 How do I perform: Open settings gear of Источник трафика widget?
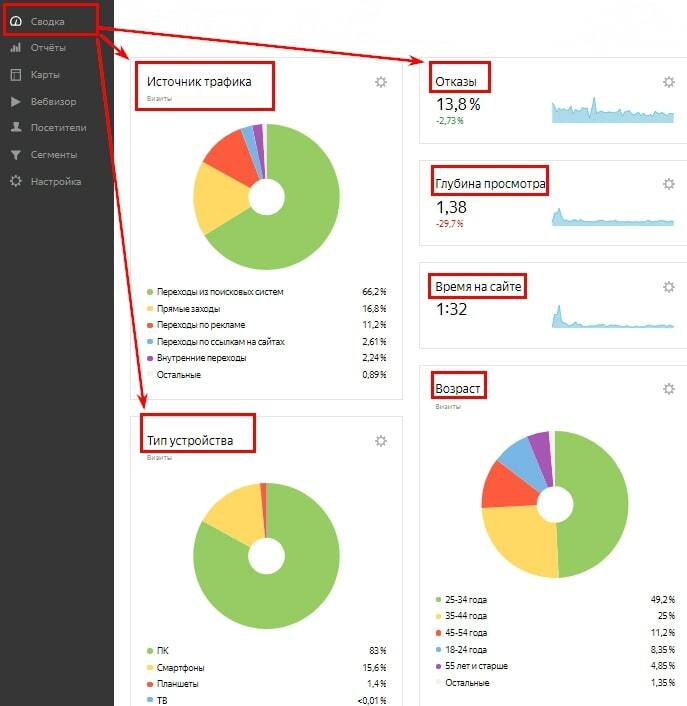[381, 82]
